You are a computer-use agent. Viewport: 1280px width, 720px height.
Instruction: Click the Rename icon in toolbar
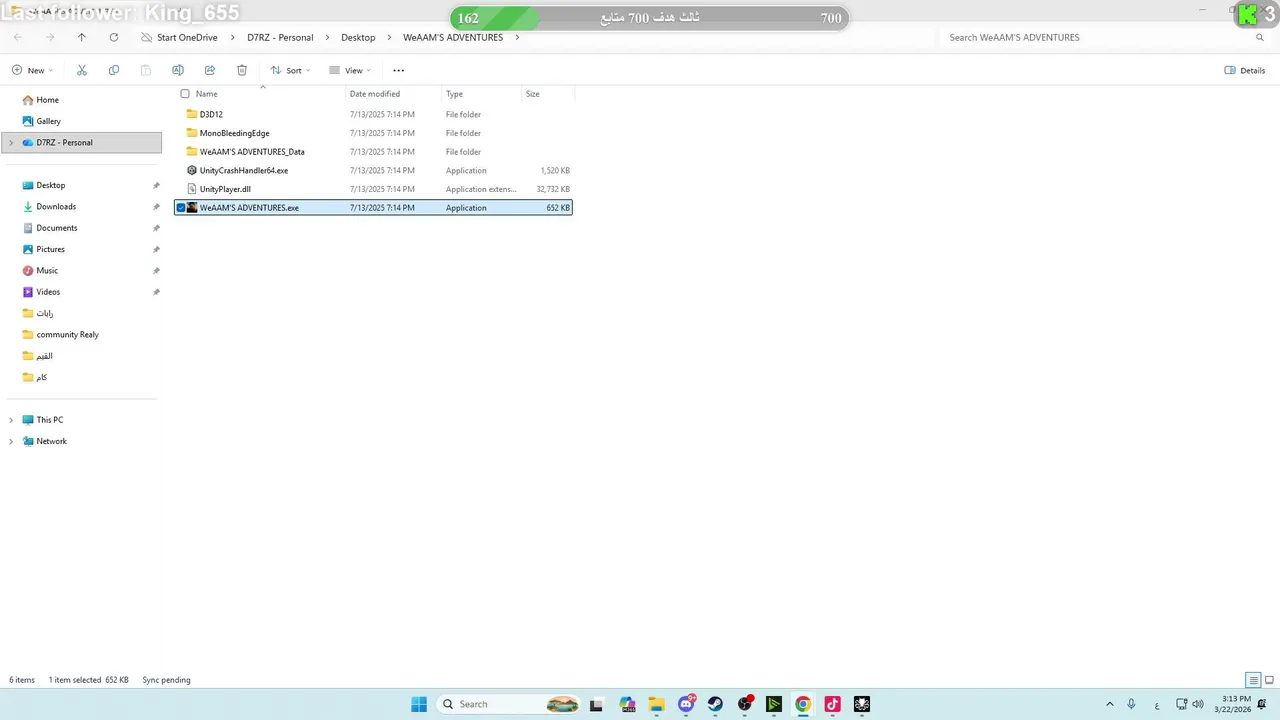(178, 70)
